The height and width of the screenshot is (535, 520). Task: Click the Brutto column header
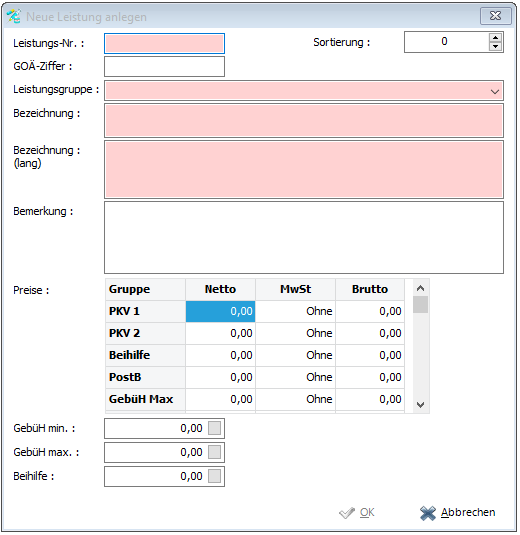370,290
